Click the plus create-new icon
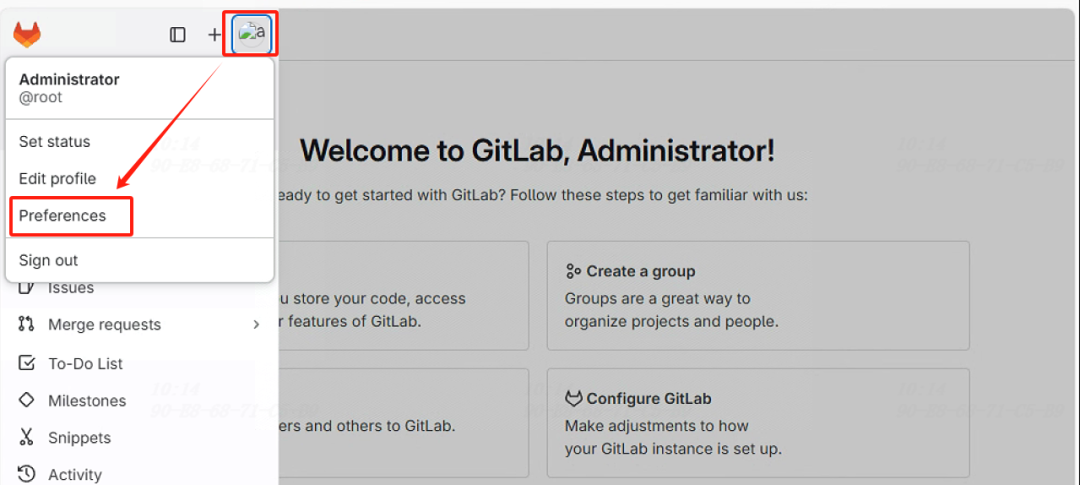The width and height of the screenshot is (1080, 485). click(x=214, y=35)
